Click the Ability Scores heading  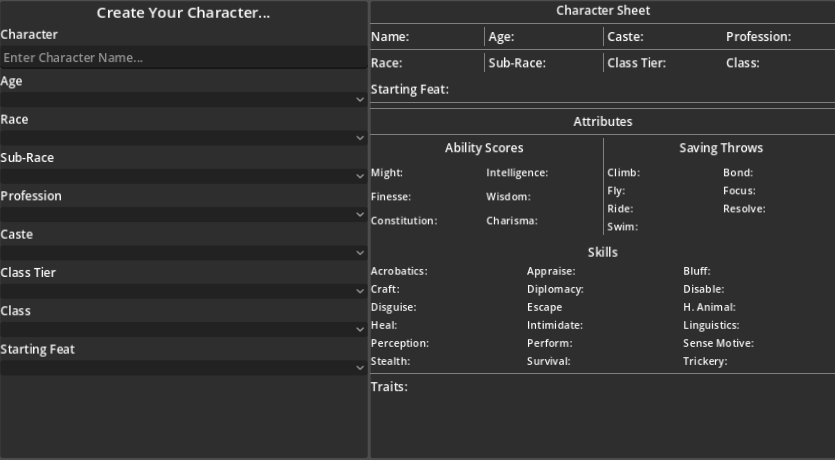point(484,148)
